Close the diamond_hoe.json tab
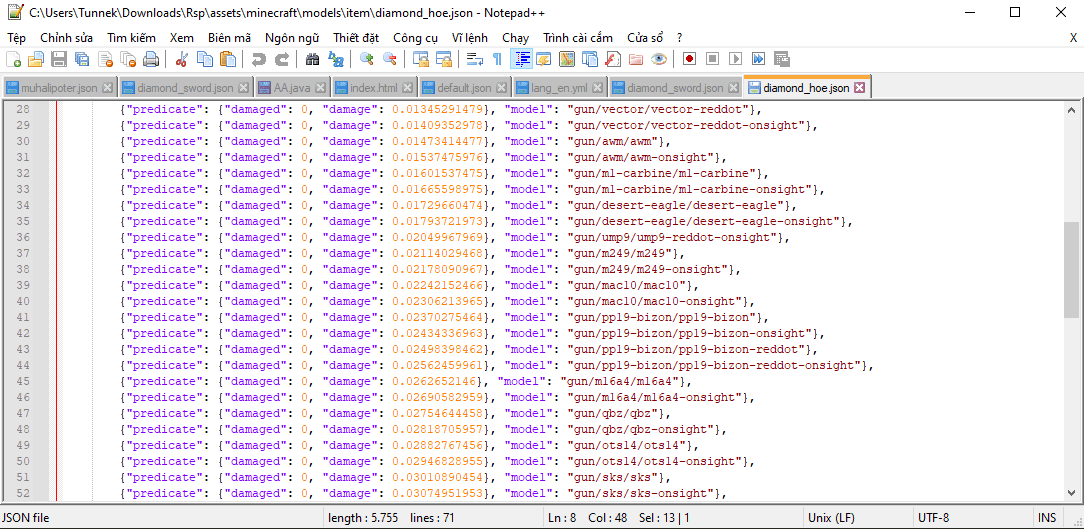The width and height of the screenshot is (1084, 529). pyautogui.click(x=859, y=88)
